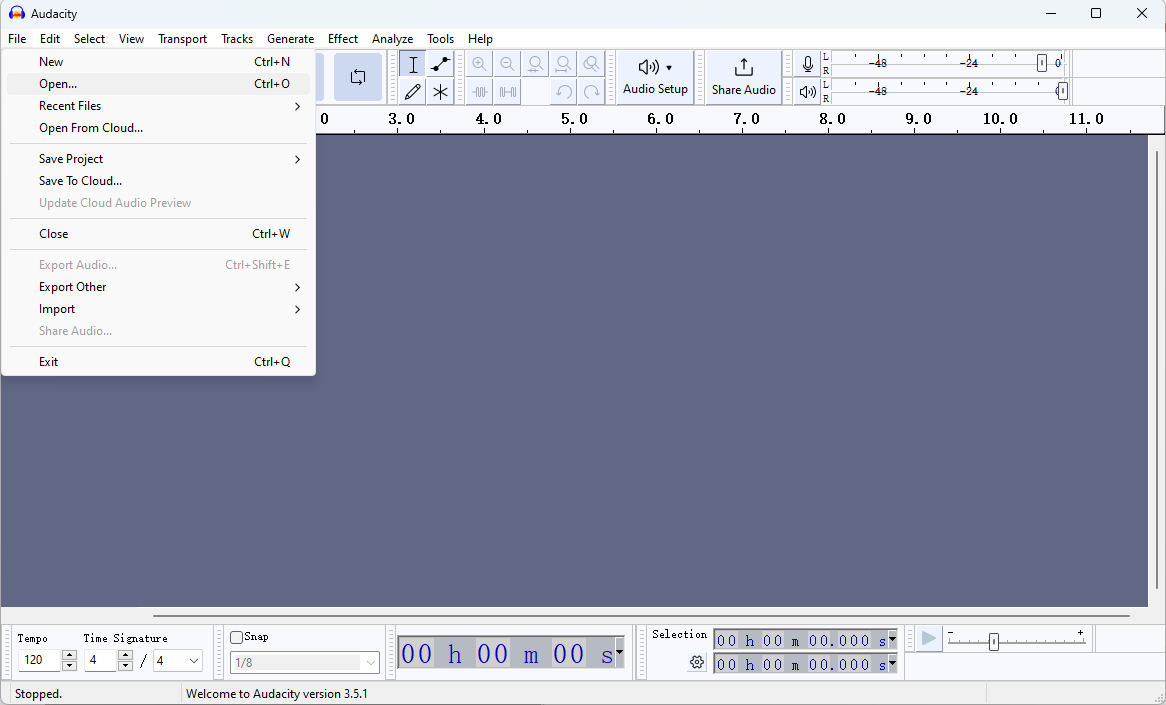The width and height of the screenshot is (1166, 705).
Task: Click the Tempo 120 input field
Action: pyautogui.click(x=39, y=660)
